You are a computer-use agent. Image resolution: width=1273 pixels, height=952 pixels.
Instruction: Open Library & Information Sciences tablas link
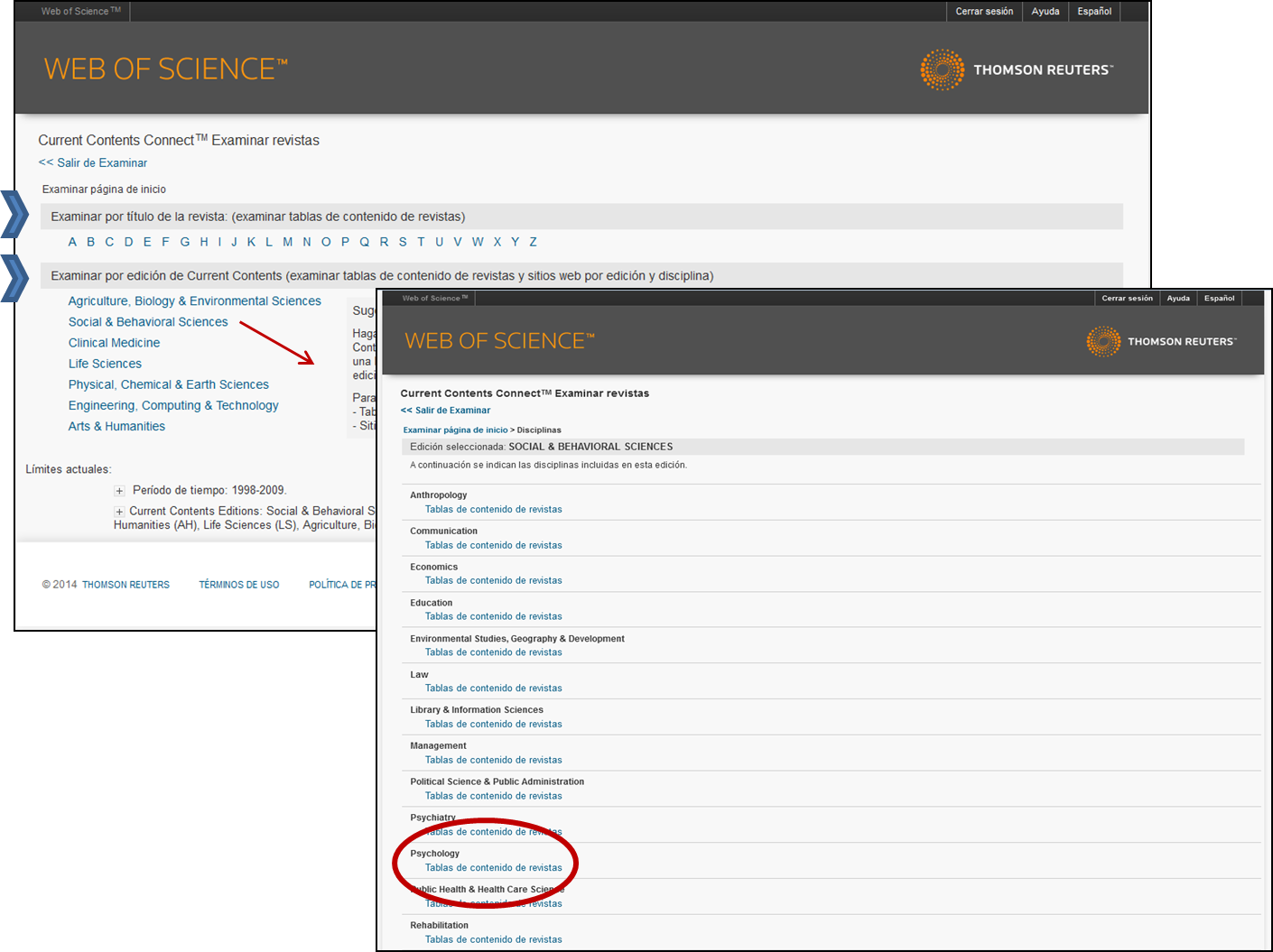(x=493, y=725)
